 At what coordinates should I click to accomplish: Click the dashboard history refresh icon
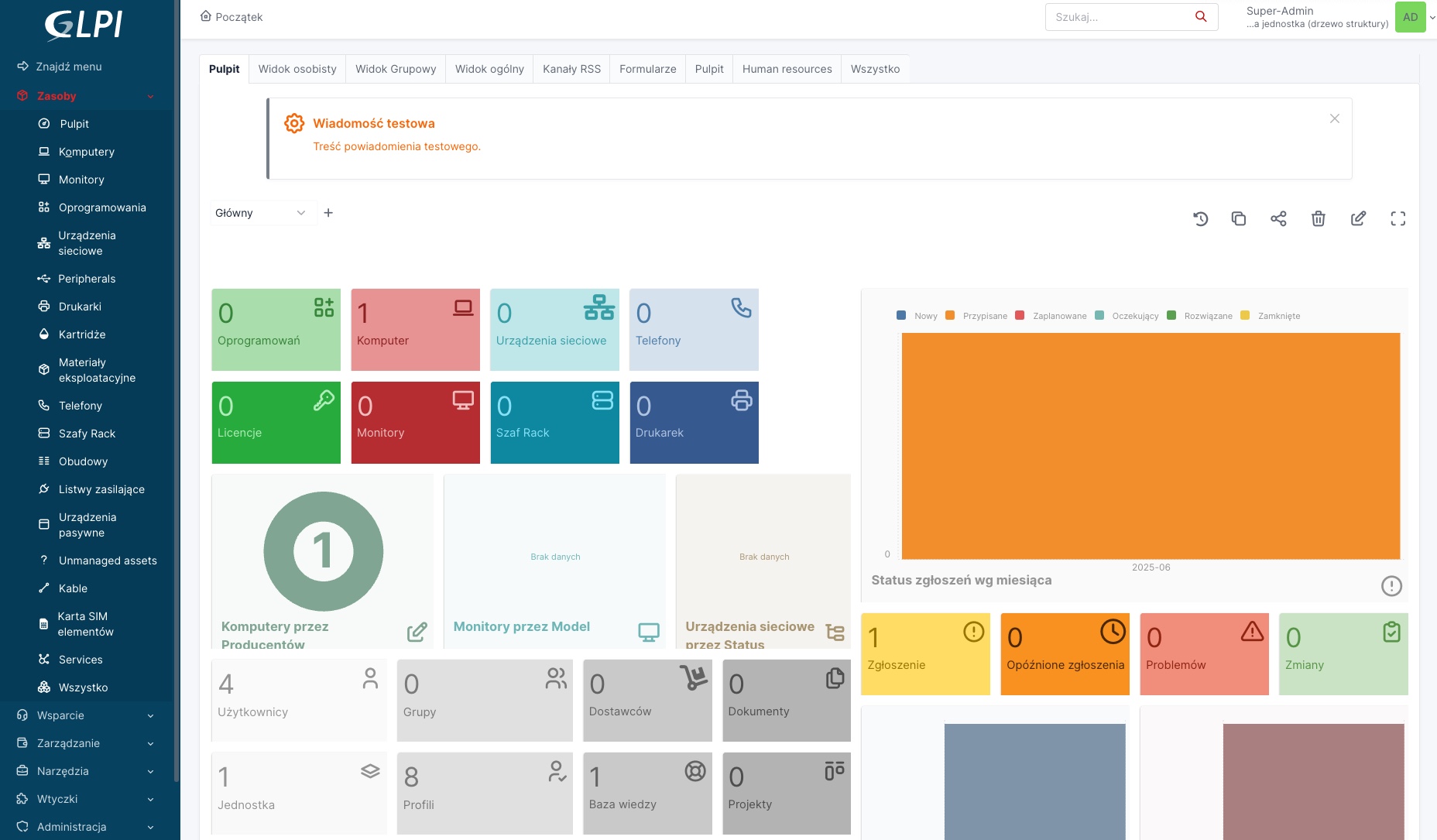(x=1200, y=219)
